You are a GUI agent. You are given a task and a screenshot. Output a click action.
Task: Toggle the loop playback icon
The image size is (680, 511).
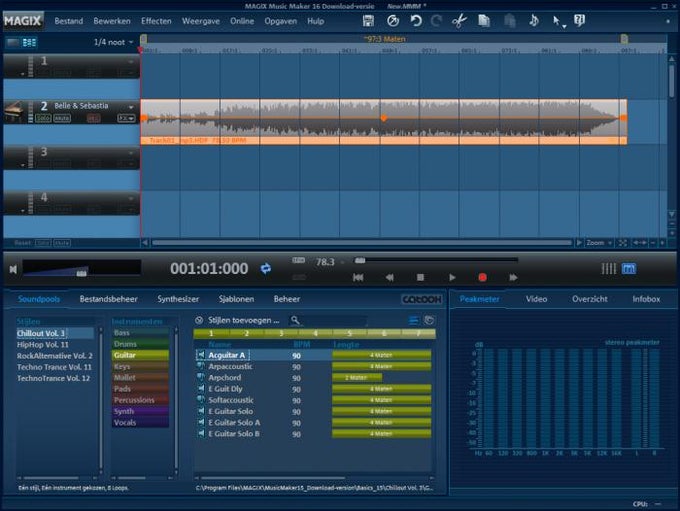click(x=266, y=269)
